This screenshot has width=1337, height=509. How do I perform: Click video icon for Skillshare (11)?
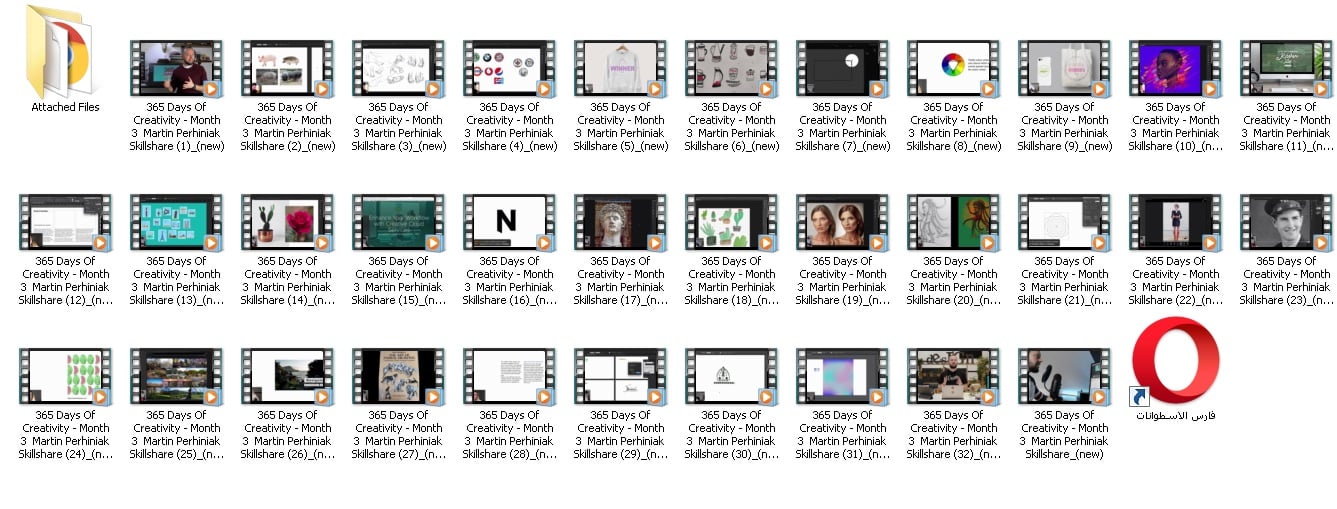(1287, 69)
